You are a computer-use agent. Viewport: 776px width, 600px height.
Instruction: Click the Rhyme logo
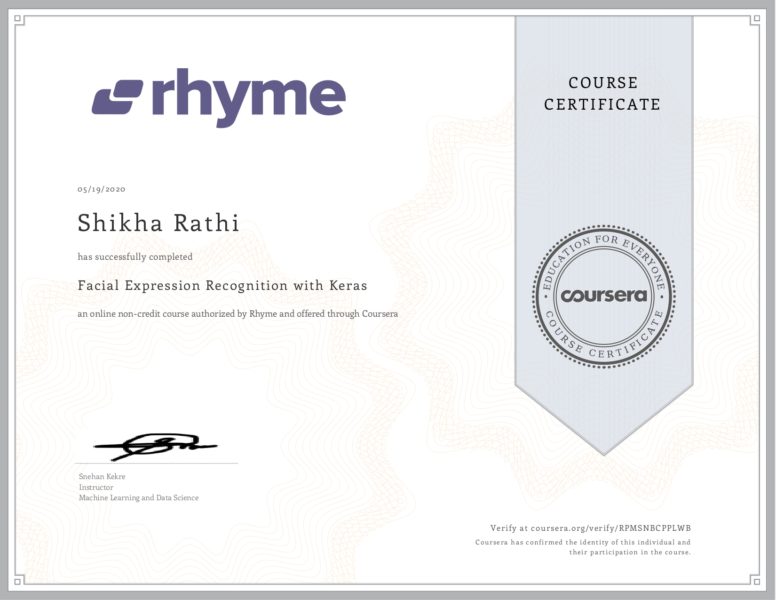(x=218, y=98)
